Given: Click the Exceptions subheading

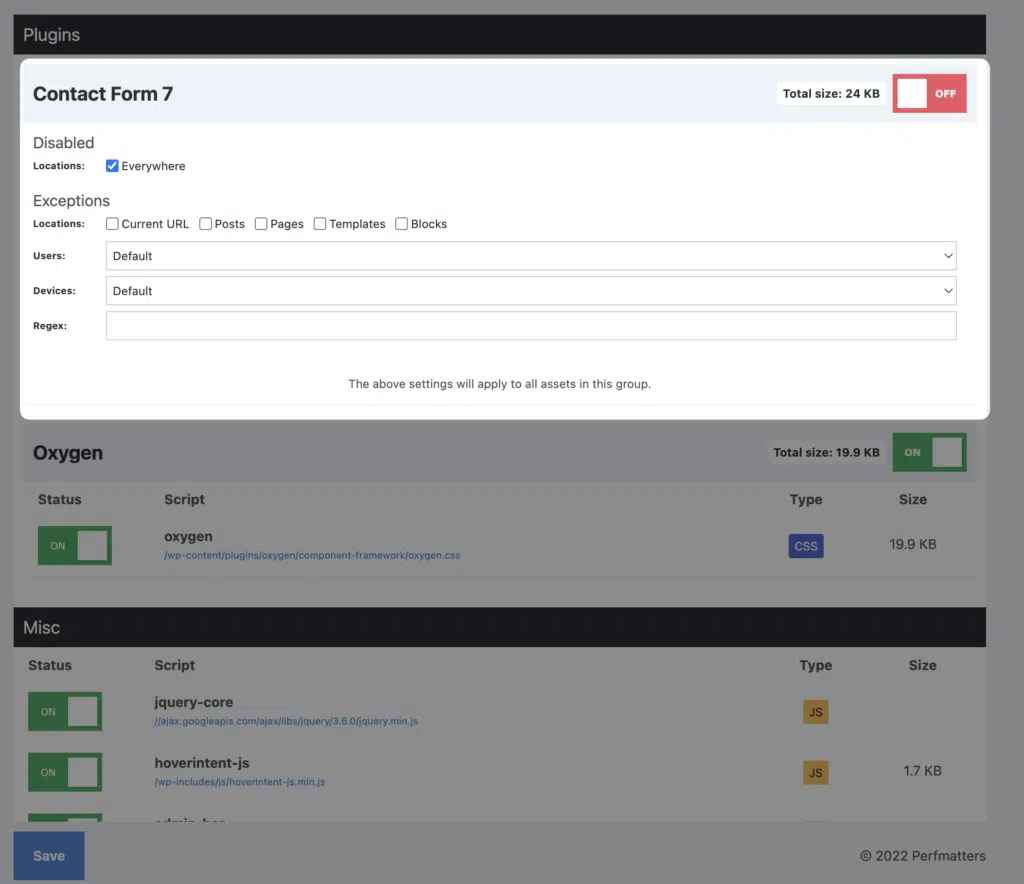Looking at the screenshot, I should point(71,200).
